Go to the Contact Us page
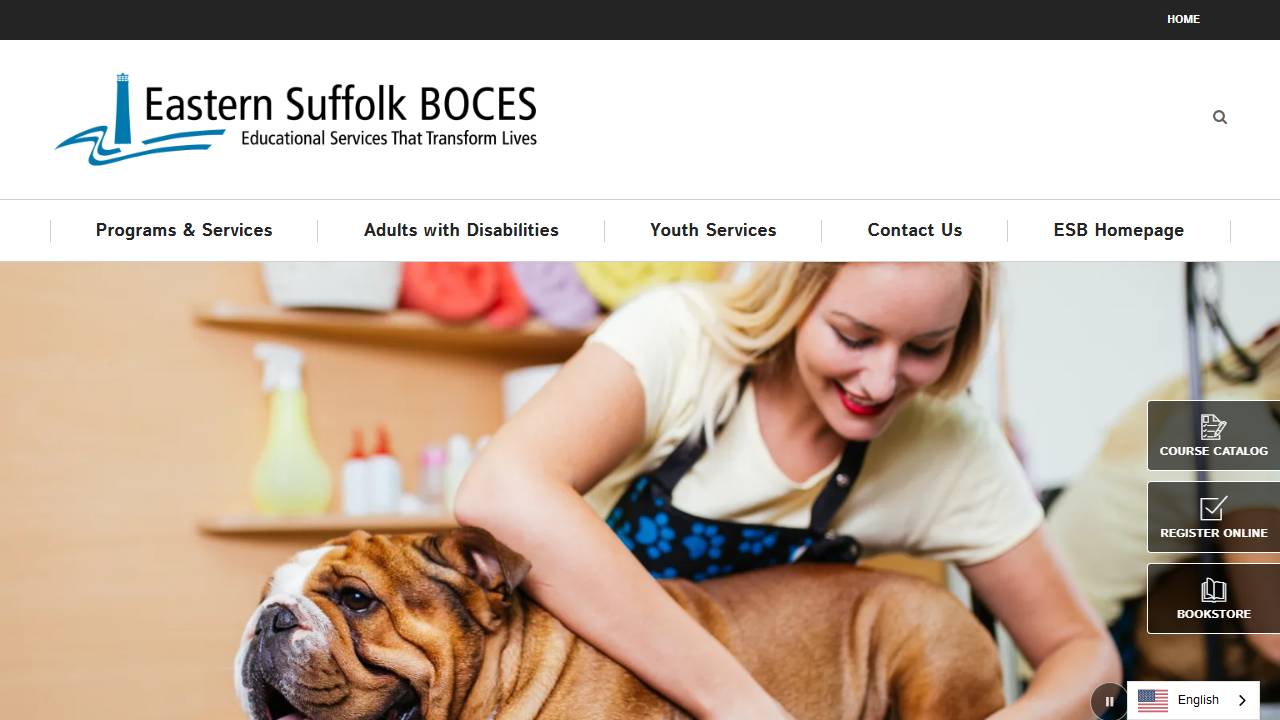Image resolution: width=1280 pixels, height=720 pixels. [915, 230]
